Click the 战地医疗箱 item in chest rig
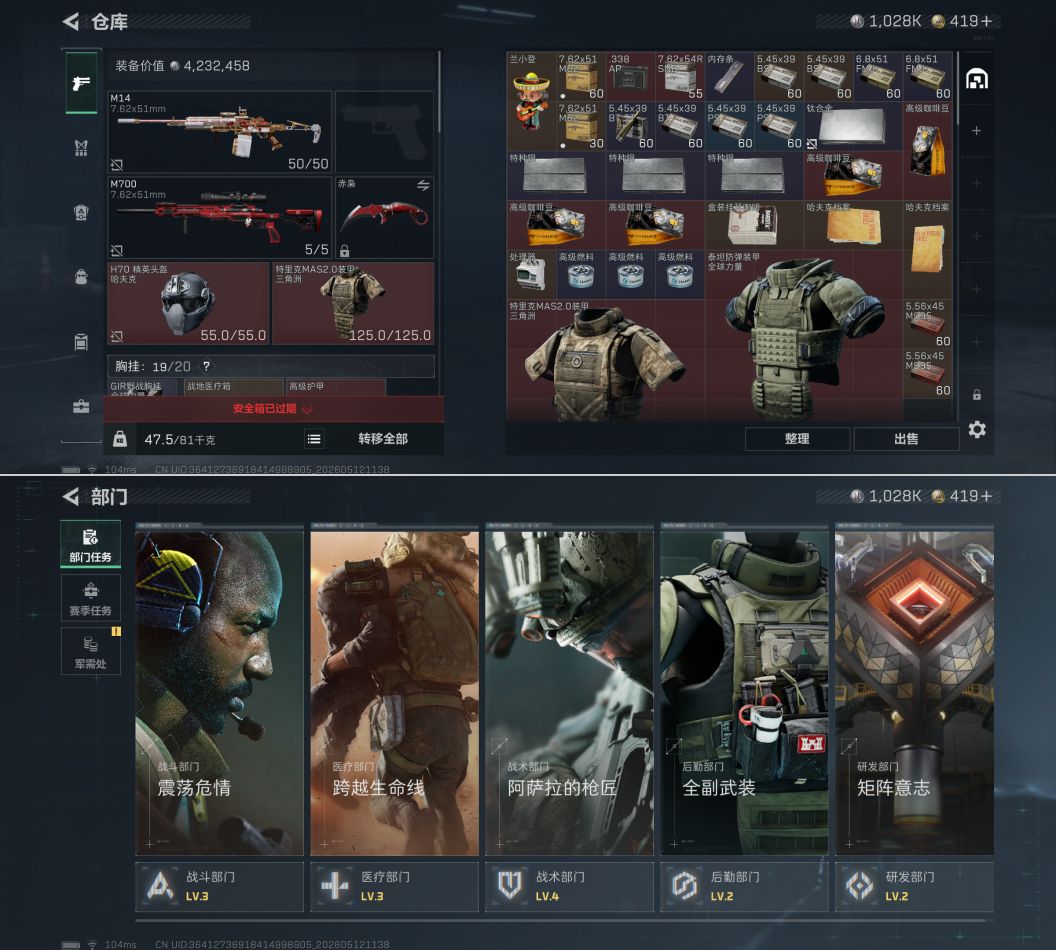This screenshot has height=950, width=1056. [x=234, y=386]
